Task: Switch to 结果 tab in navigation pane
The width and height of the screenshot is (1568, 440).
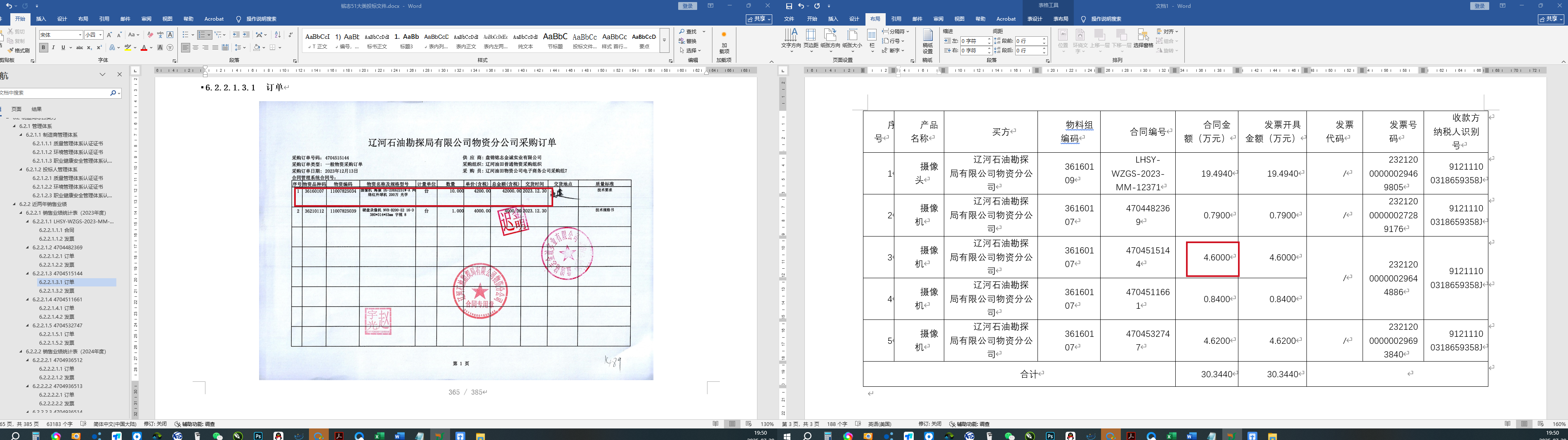Action: point(37,109)
